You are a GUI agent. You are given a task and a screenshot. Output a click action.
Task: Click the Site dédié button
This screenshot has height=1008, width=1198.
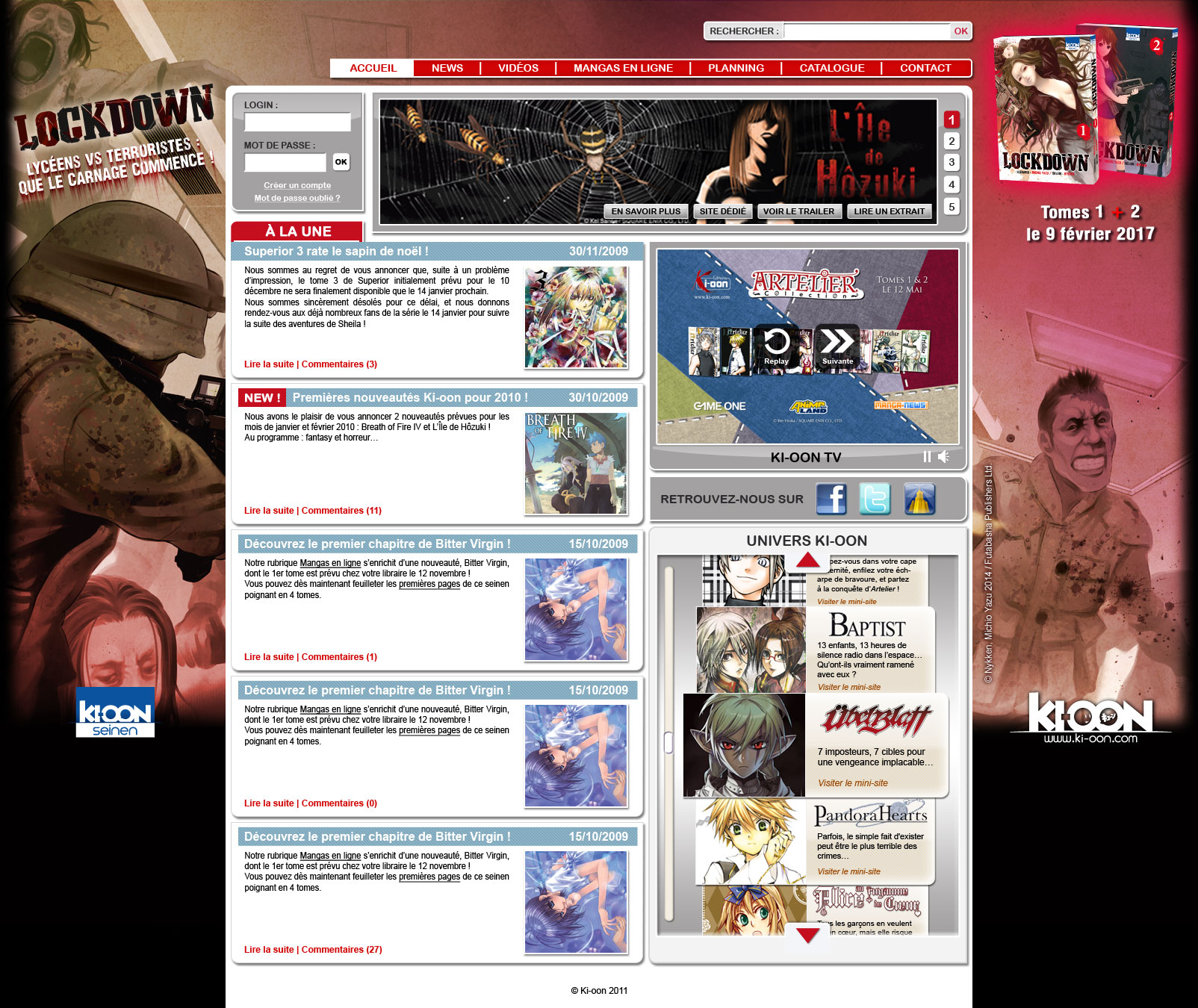(722, 211)
